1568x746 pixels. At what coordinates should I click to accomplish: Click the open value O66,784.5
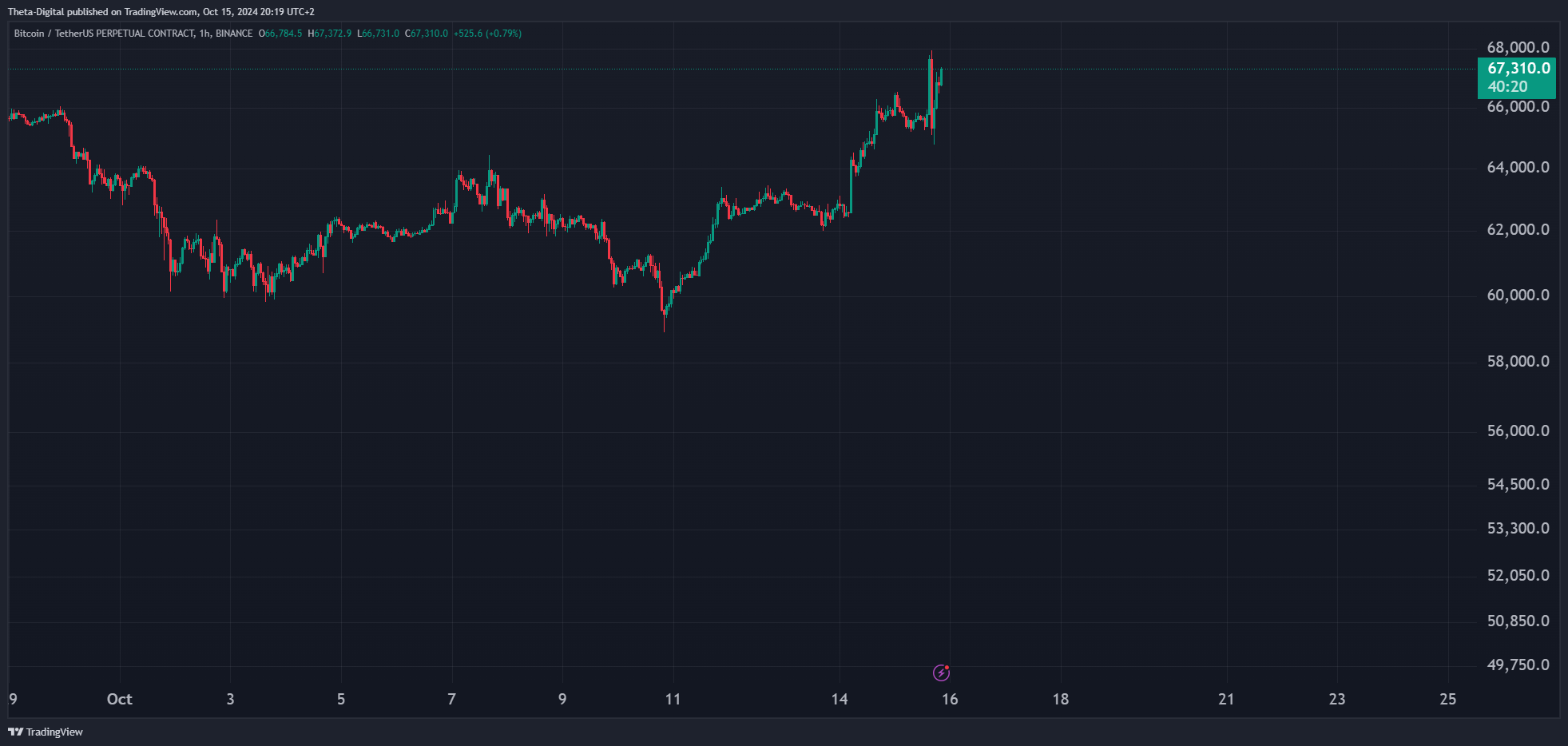pos(280,34)
